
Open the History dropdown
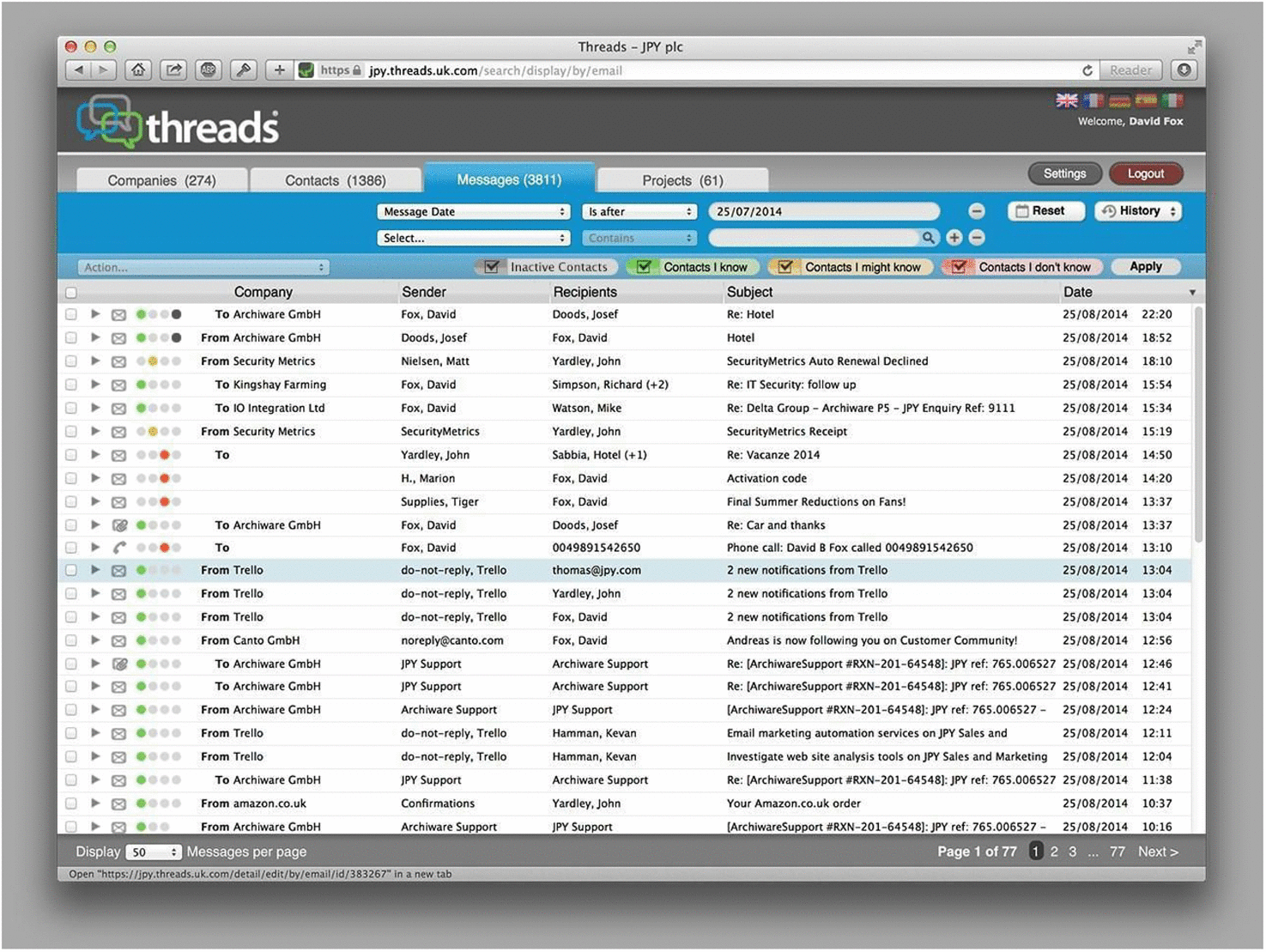pyautogui.click(x=1138, y=211)
